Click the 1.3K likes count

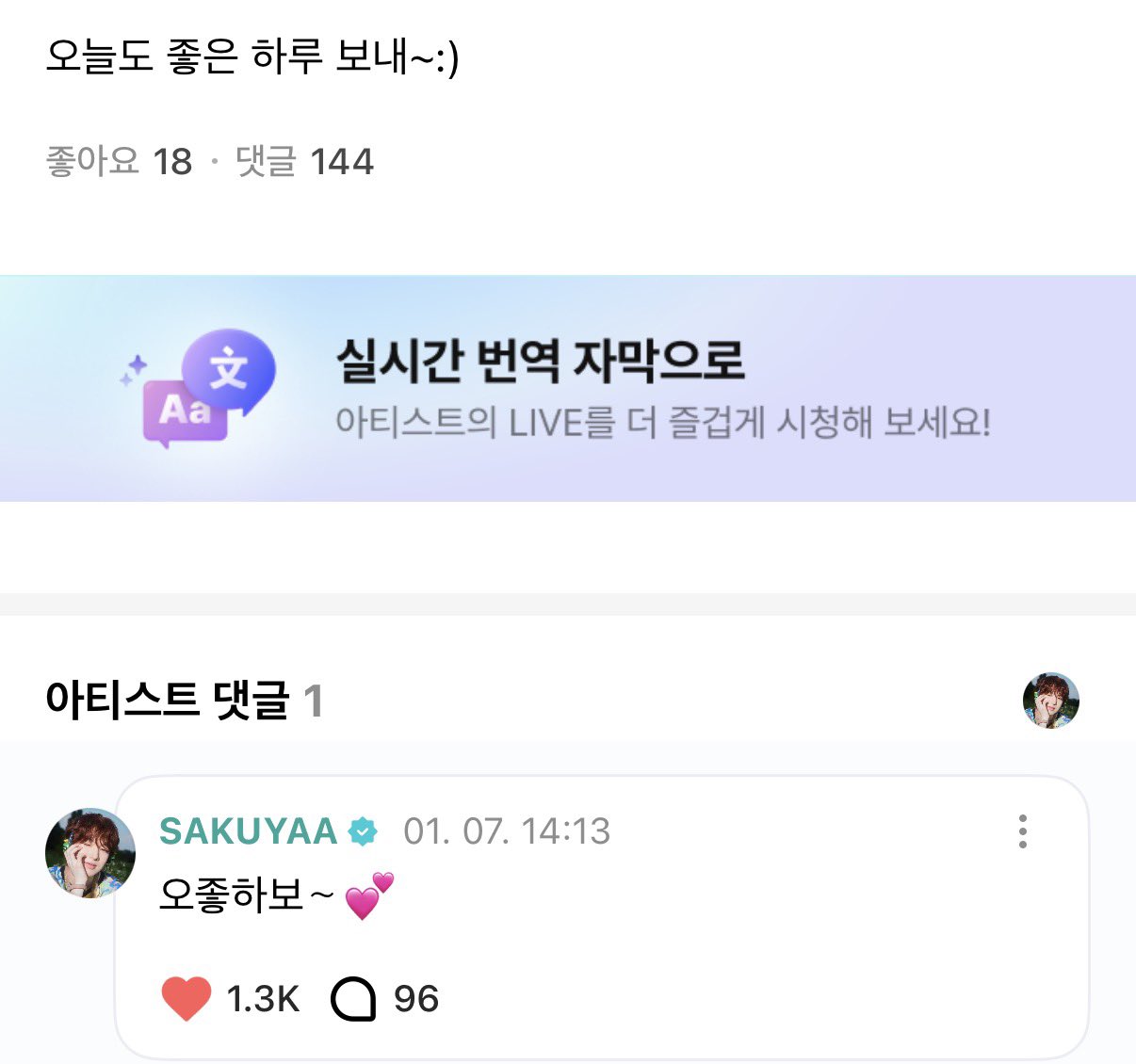[x=263, y=999]
